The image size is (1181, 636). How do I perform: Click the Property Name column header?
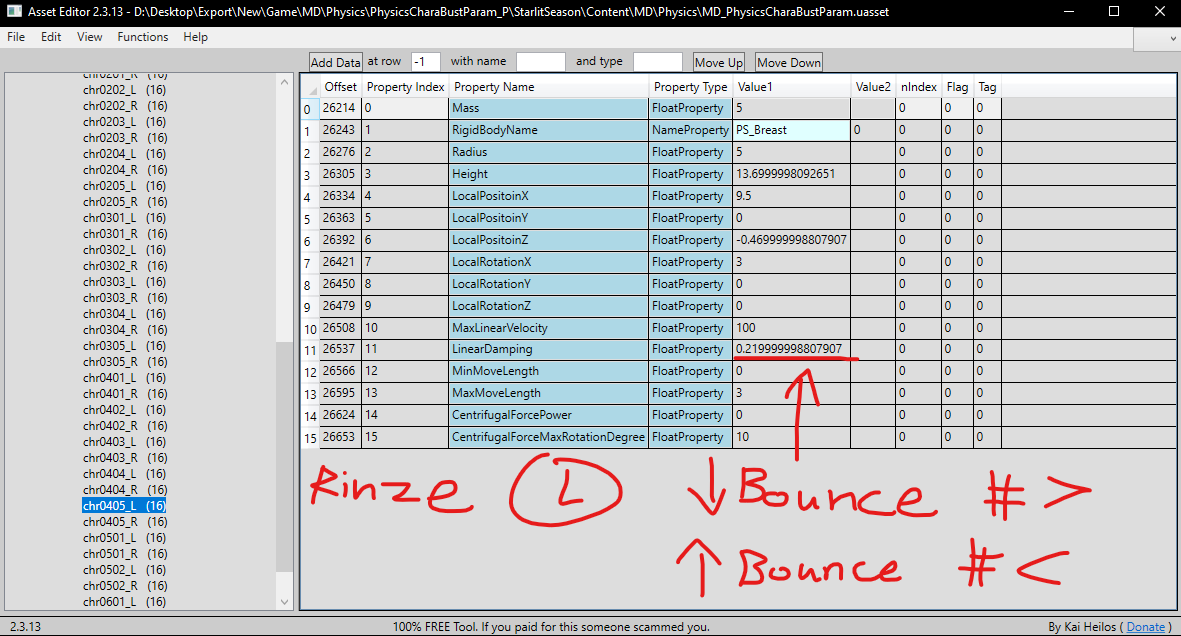click(548, 87)
